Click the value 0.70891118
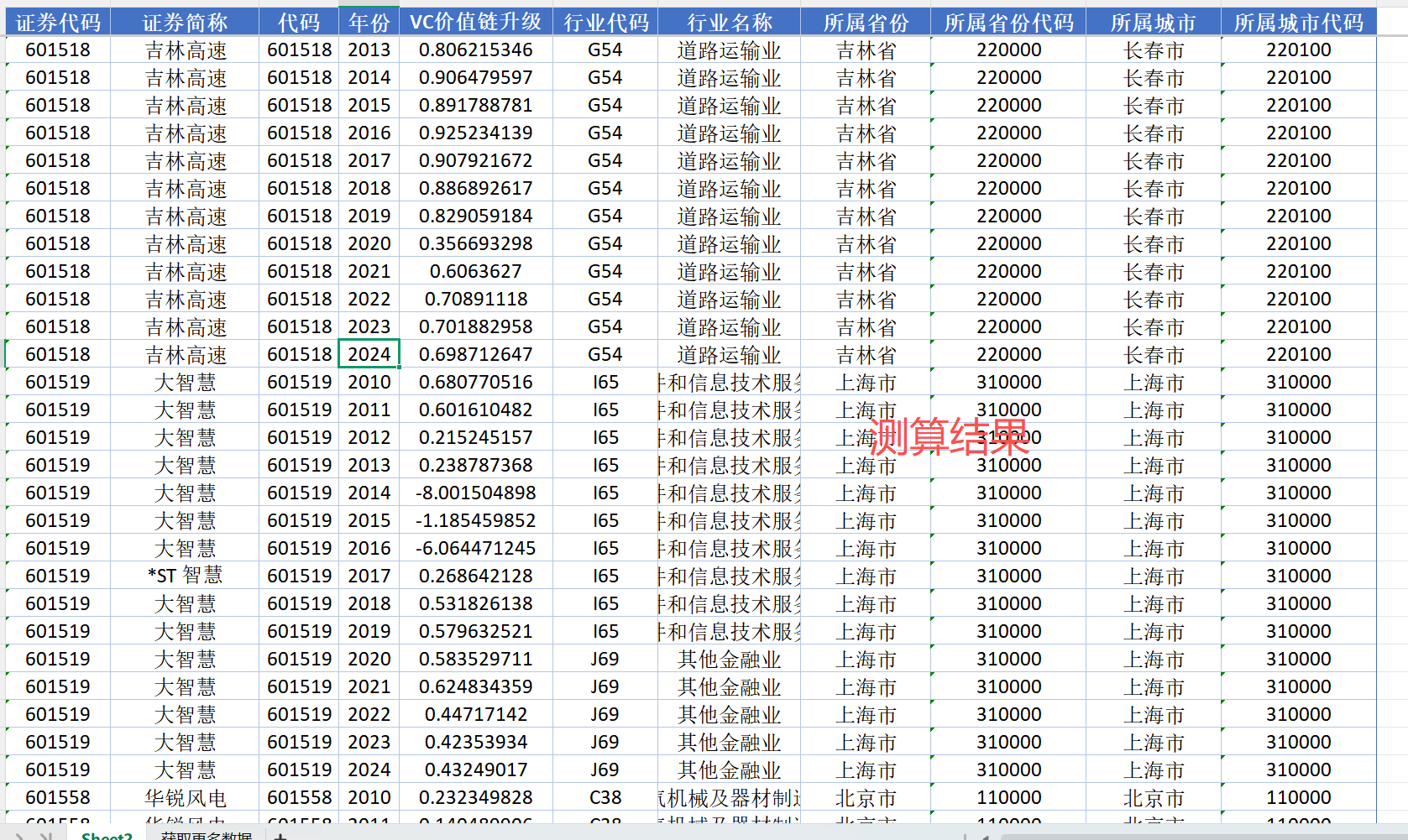1408x840 pixels. (476, 300)
